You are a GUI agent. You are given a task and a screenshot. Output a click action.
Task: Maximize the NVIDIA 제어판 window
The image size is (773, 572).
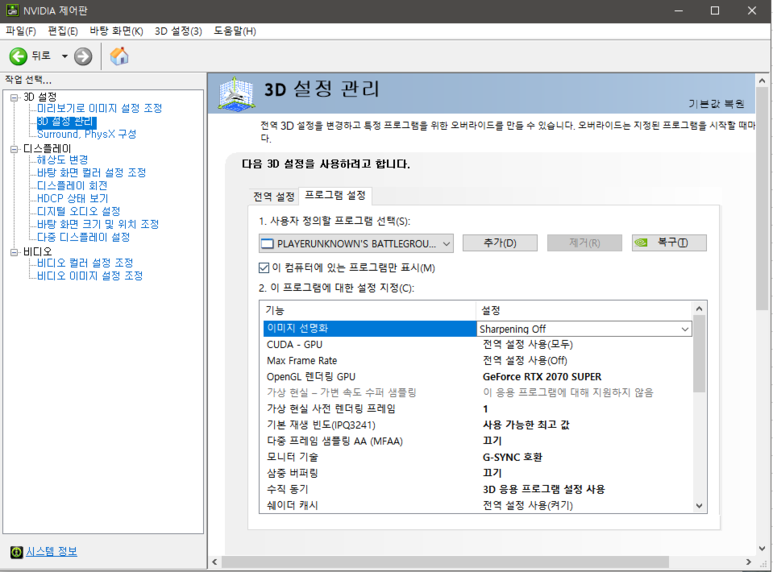tap(715, 10)
